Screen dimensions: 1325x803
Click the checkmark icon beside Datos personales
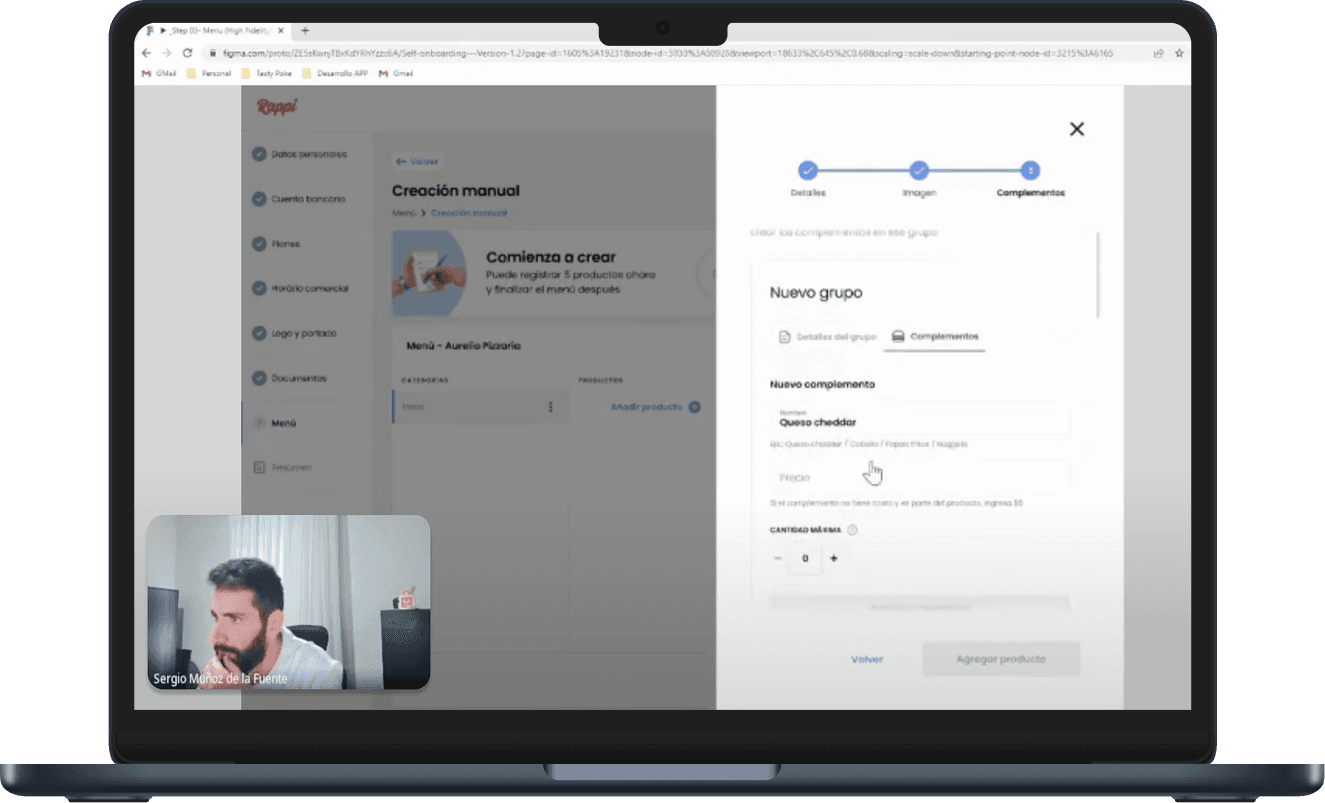[x=259, y=155]
